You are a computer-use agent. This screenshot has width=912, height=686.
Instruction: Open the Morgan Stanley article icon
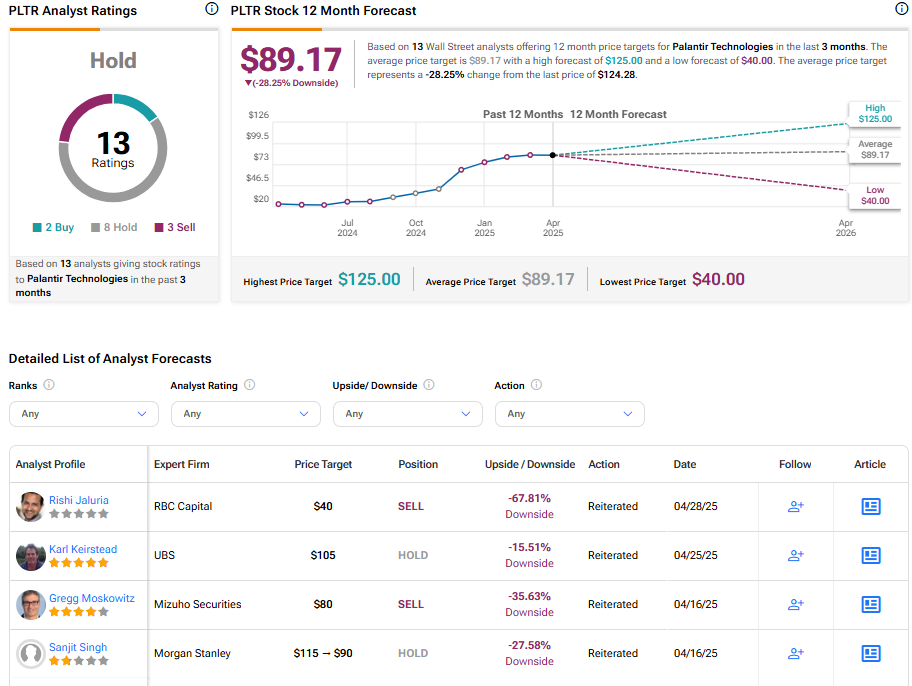point(871,653)
